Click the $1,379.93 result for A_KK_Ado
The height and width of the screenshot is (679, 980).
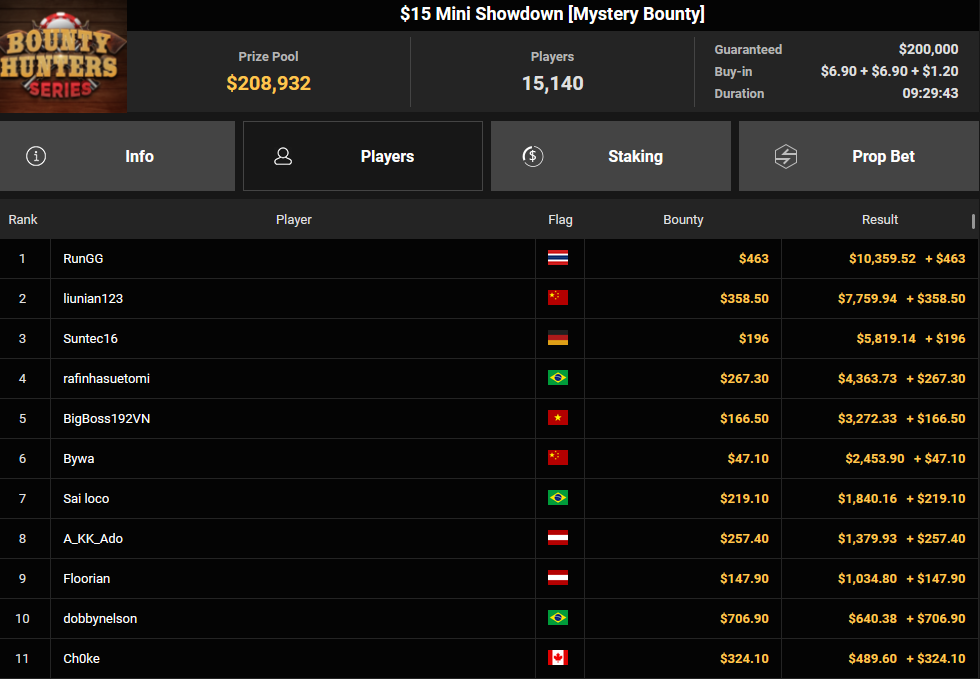point(867,538)
